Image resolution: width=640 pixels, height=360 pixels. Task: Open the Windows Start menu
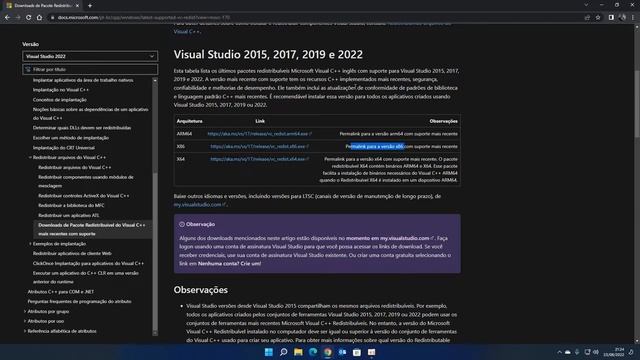(269, 352)
